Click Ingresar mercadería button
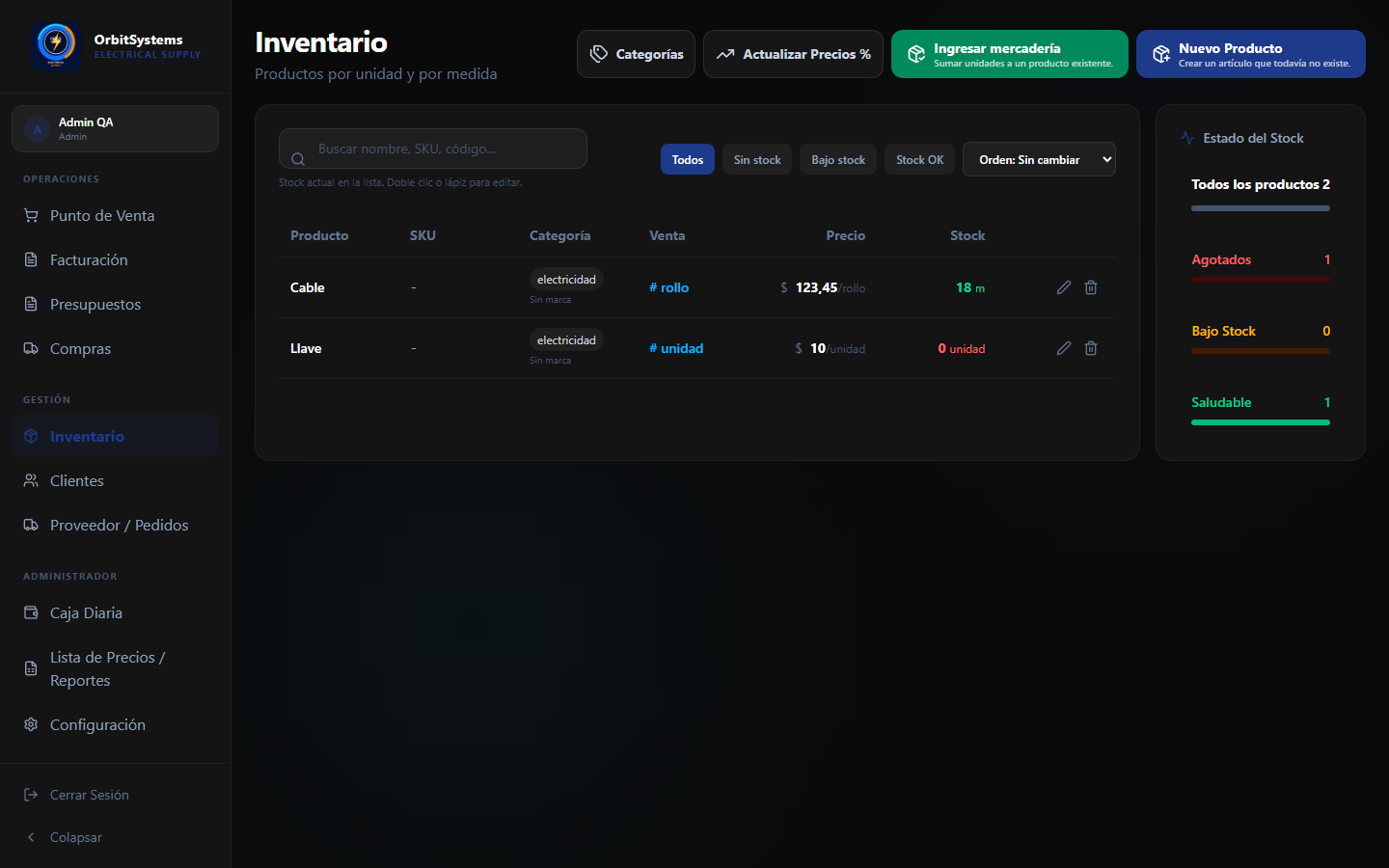The height and width of the screenshot is (868, 1389). (1010, 54)
